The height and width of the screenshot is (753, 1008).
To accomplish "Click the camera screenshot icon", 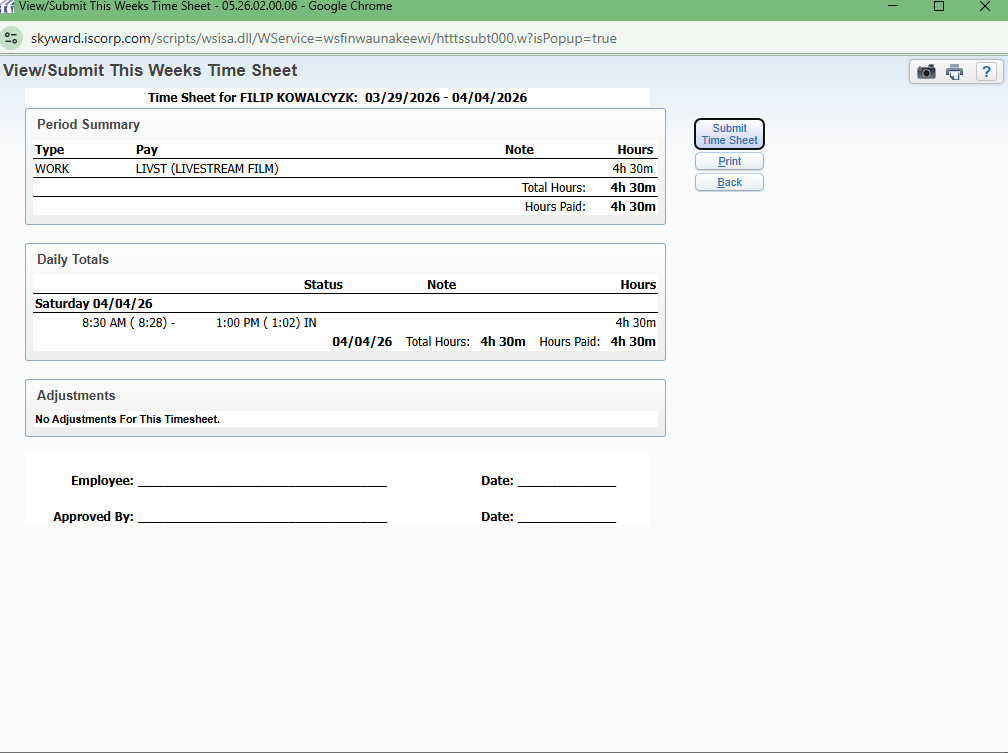I will tap(926, 71).
